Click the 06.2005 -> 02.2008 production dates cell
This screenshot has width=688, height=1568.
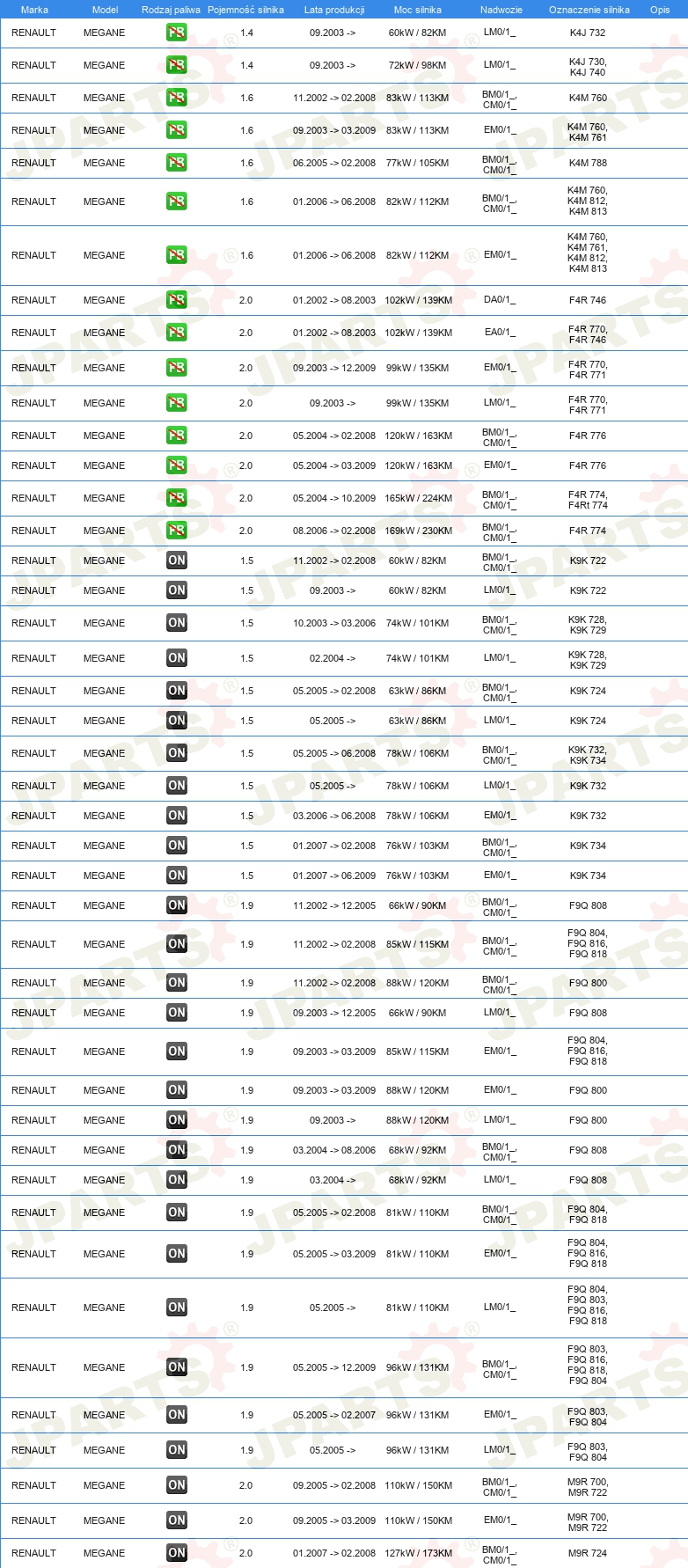(x=334, y=163)
